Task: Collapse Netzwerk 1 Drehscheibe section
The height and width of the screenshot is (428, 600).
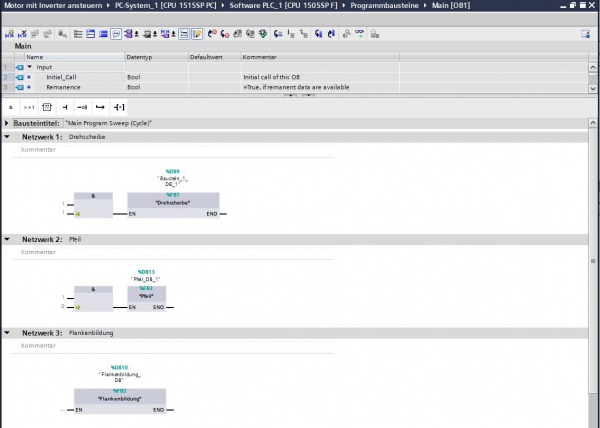Action: [8, 136]
